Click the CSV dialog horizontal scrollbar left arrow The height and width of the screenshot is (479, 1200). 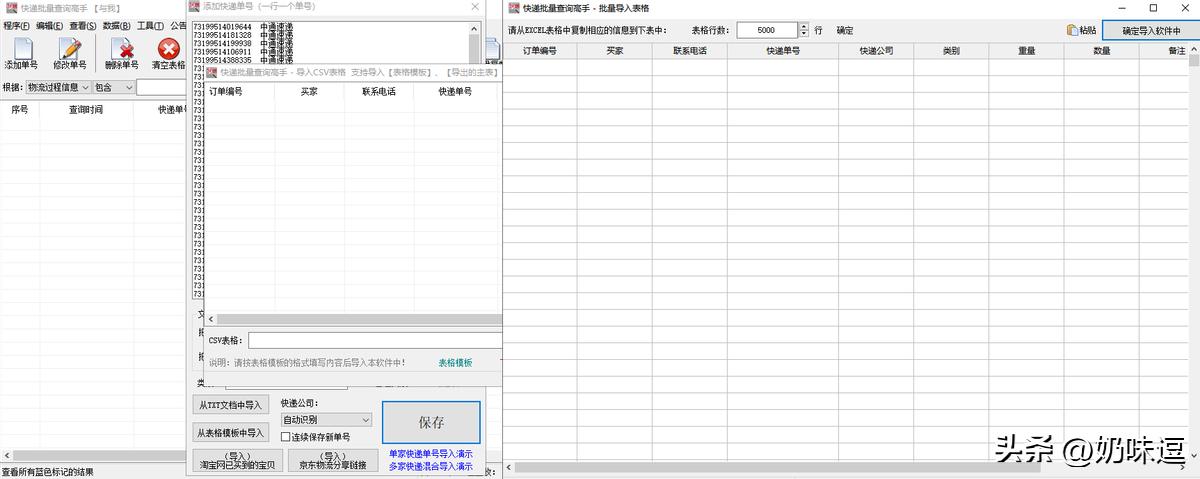click(210, 319)
